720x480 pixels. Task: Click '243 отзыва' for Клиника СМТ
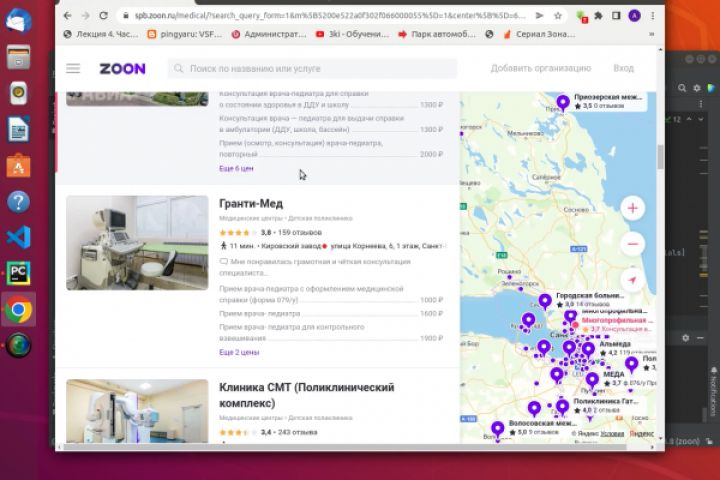297,432
